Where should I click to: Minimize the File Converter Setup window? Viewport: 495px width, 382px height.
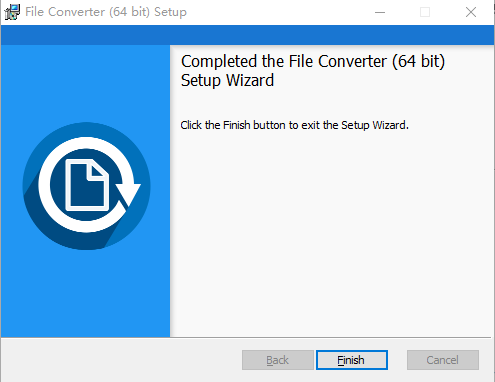380,12
